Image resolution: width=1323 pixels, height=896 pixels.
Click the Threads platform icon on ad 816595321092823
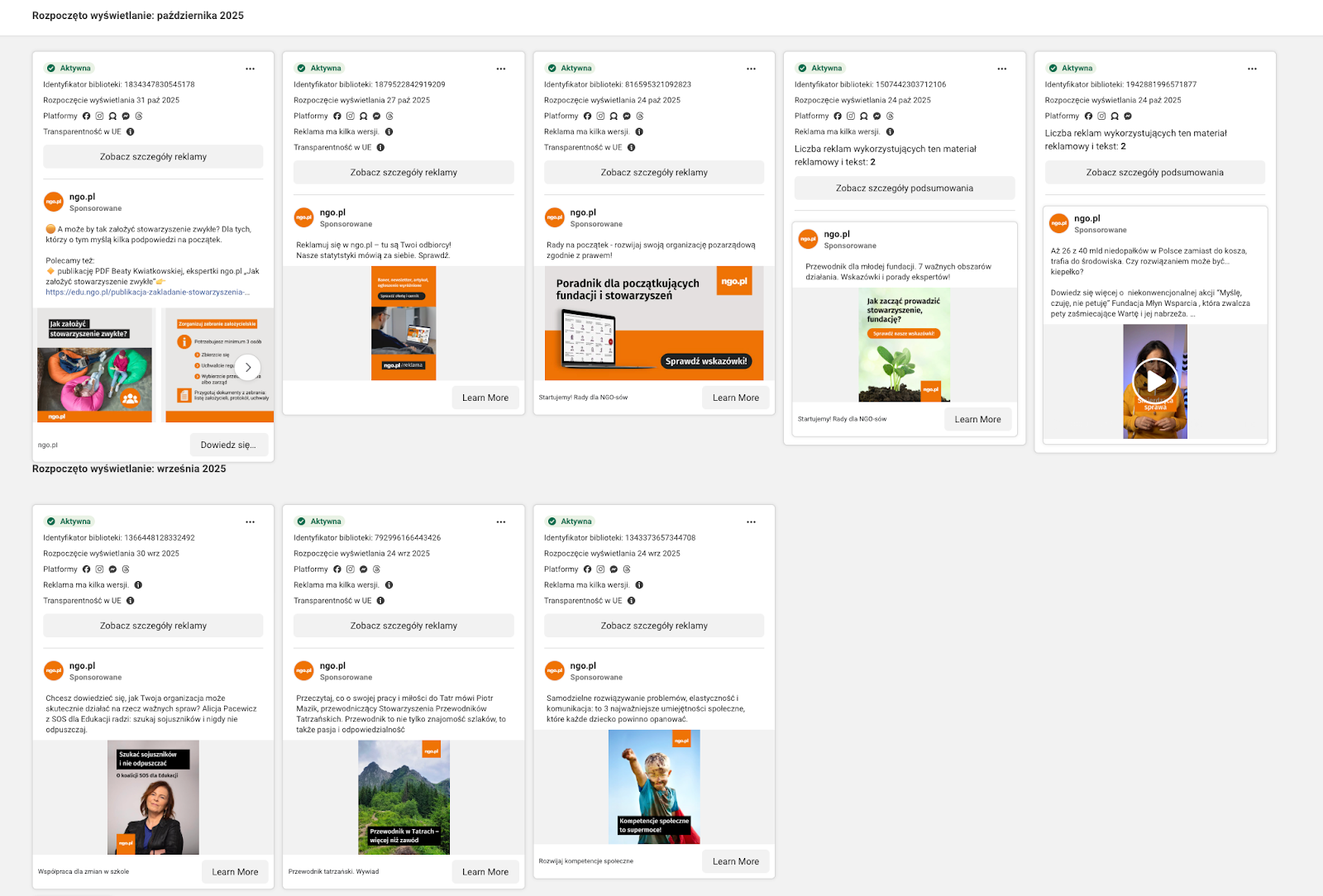click(640, 117)
